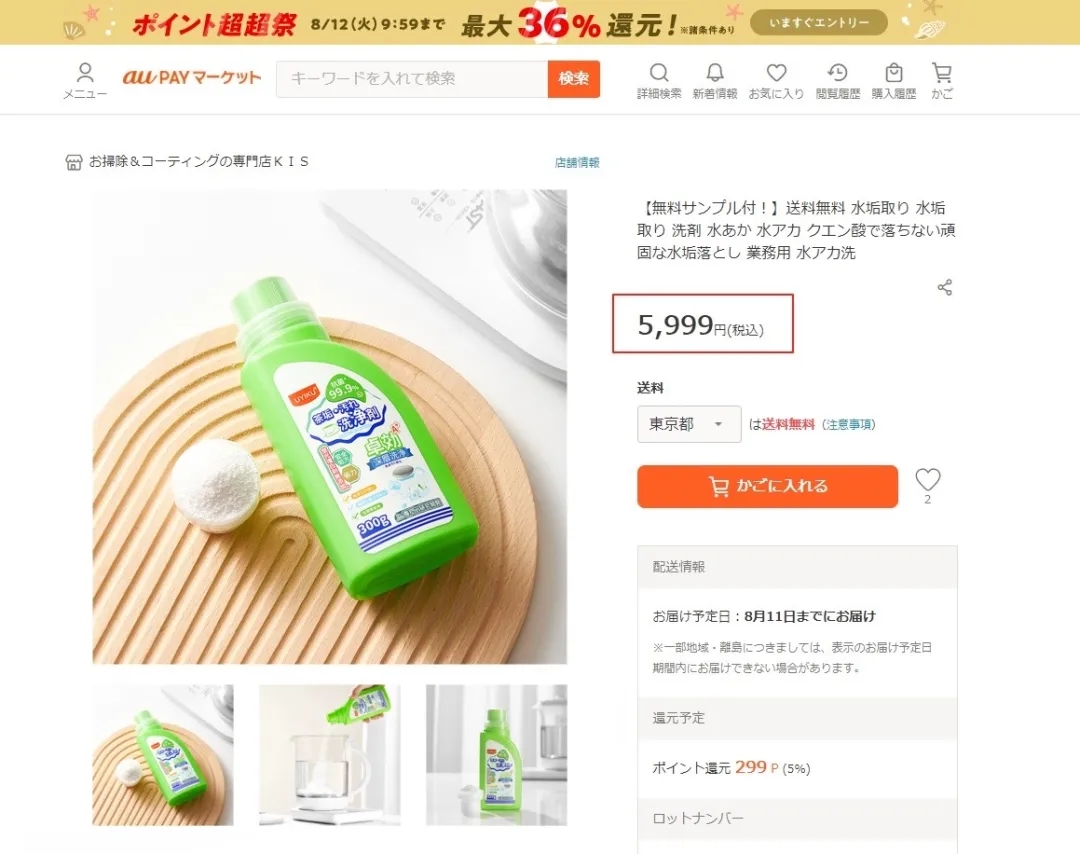The height and width of the screenshot is (854, 1080).
Task: Click the いますぐエントリー banner button
Action: click(818, 22)
